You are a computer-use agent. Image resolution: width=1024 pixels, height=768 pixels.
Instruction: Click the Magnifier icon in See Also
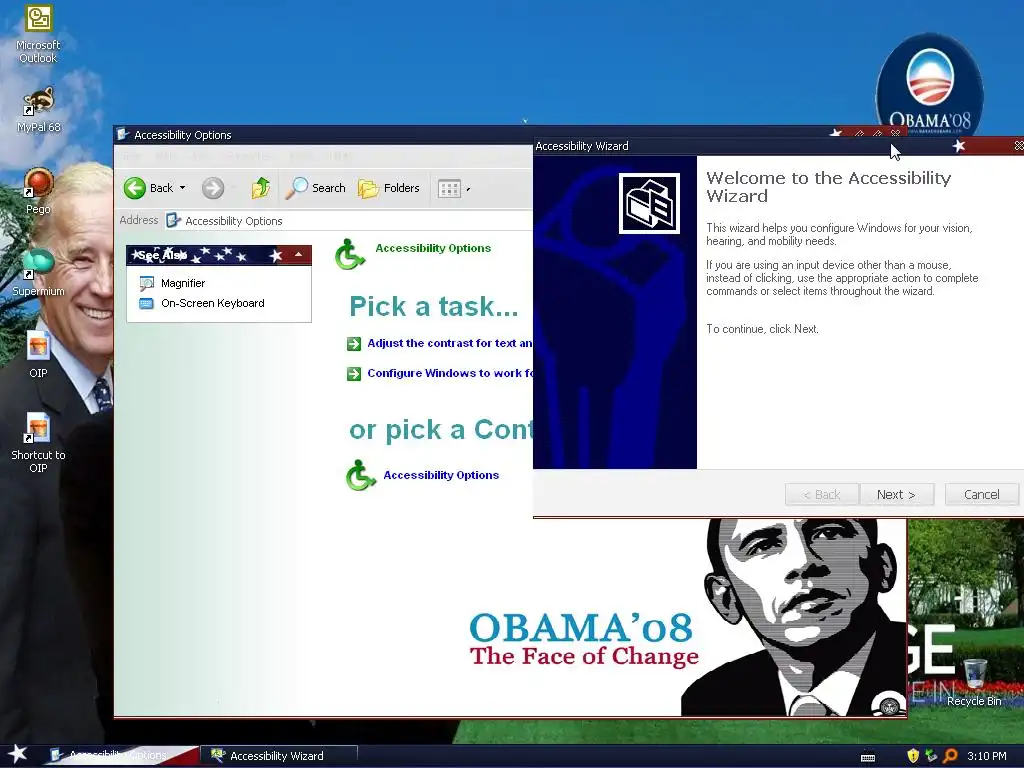(x=147, y=283)
